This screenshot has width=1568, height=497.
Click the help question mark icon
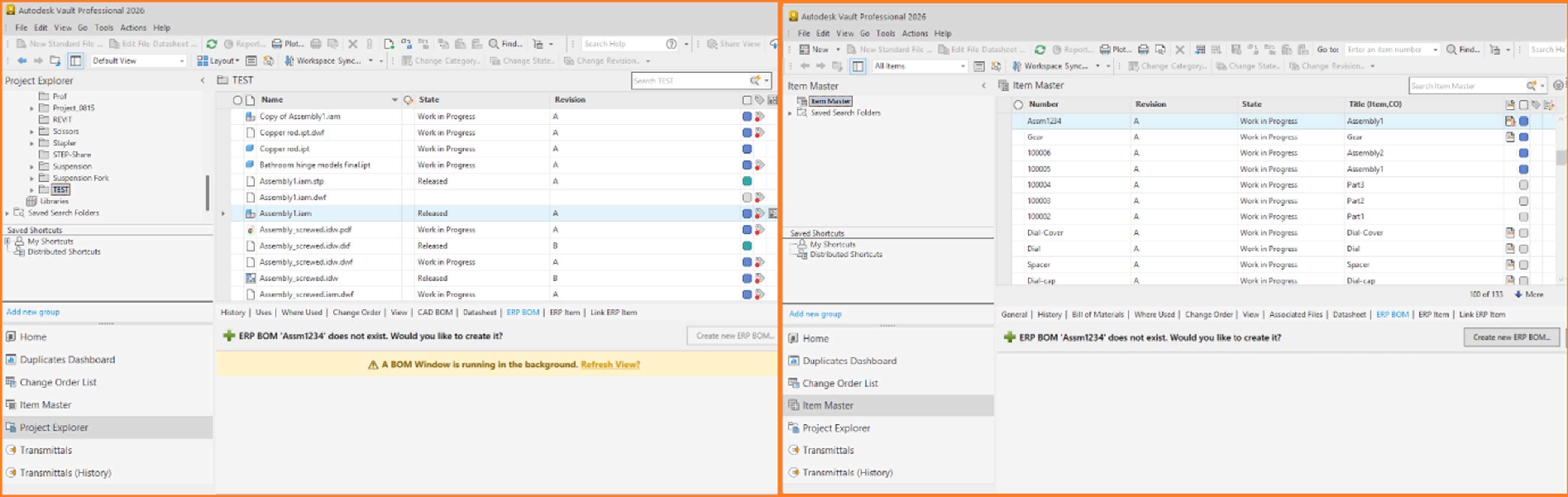(x=671, y=44)
